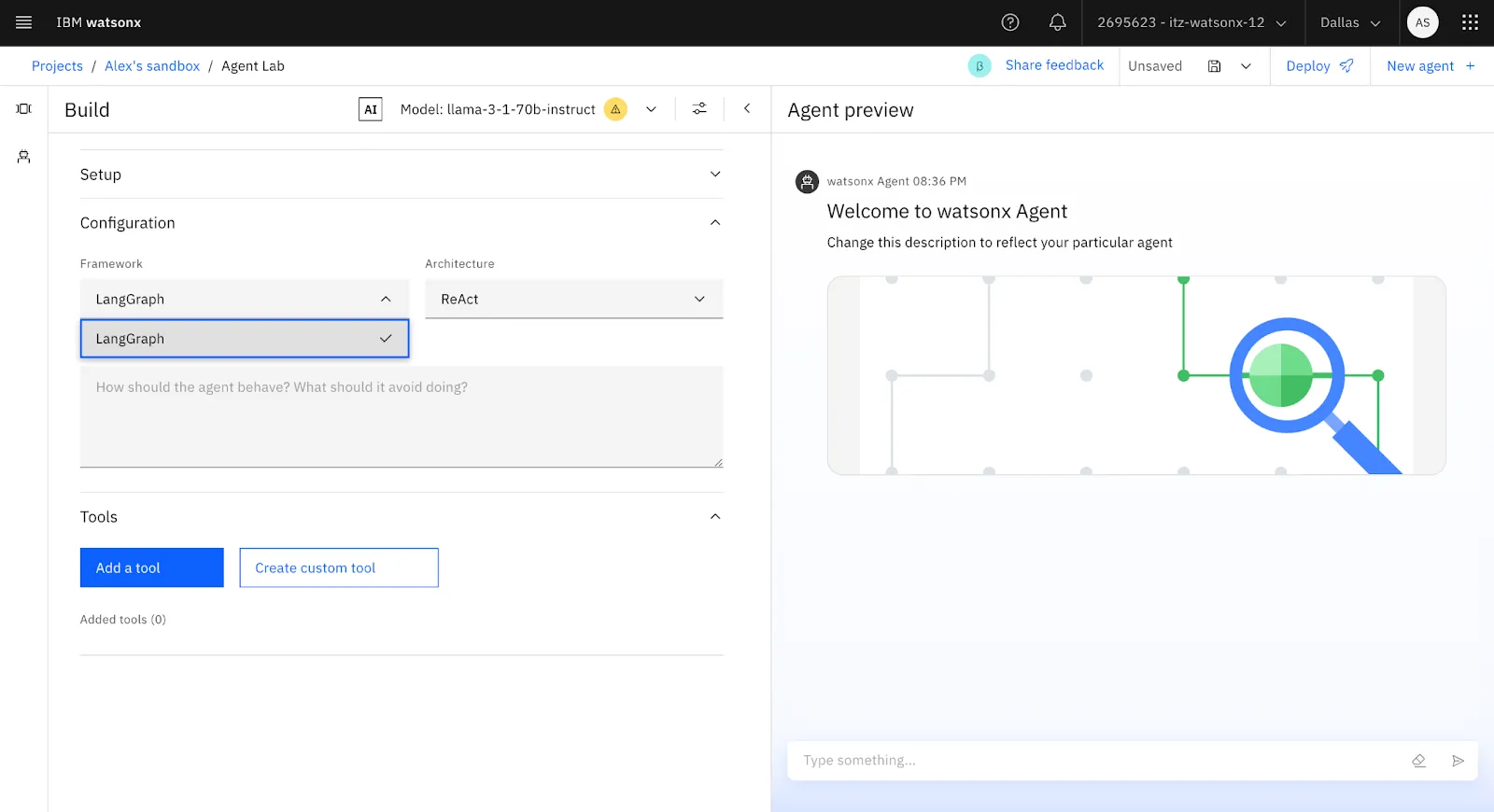1494x812 pixels.
Task: Select the LangGraph option in list
Action: 245,339
